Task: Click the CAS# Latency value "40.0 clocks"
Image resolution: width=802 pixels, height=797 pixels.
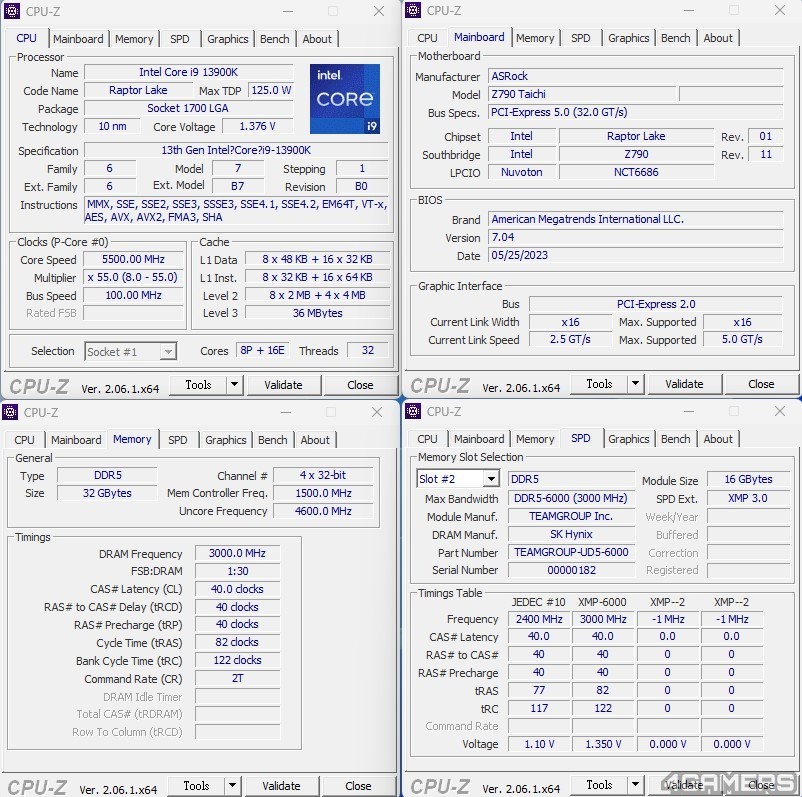Action: [237, 589]
